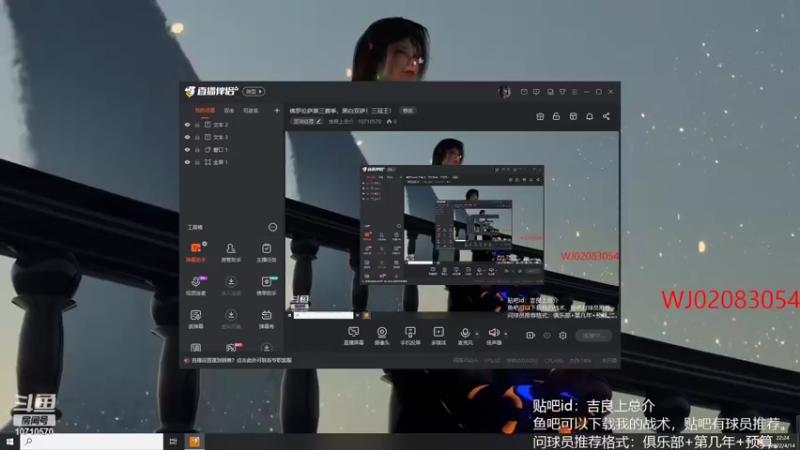Click the share icon beside the bell
The image size is (800, 450).
coord(606,116)
